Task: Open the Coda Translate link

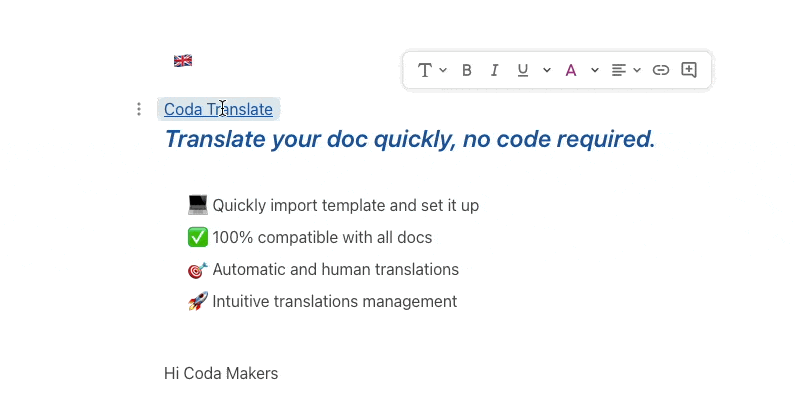Action: pyautogui.click(x=218, y=109)
